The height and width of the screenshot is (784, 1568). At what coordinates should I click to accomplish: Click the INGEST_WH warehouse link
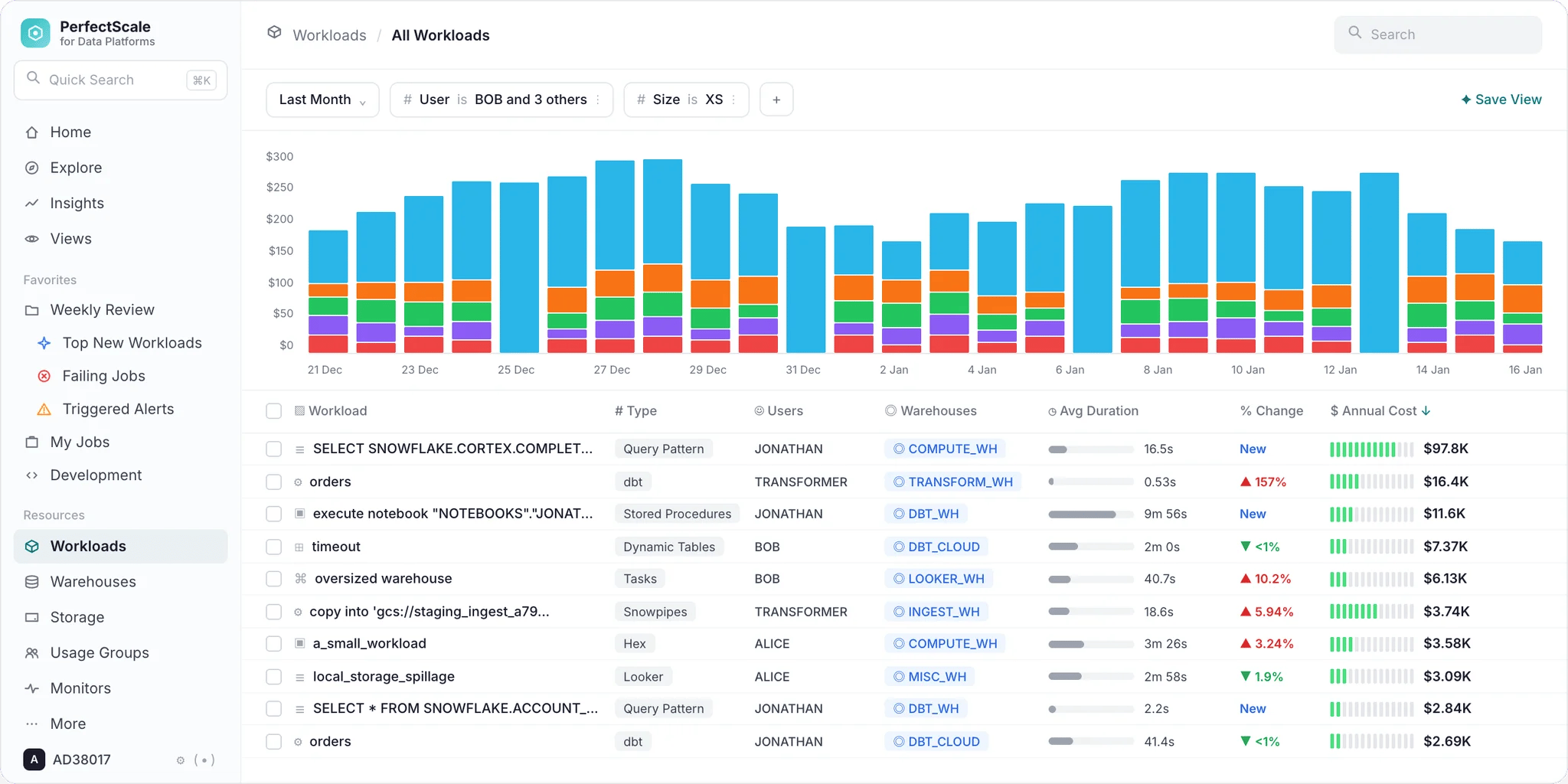936,612
